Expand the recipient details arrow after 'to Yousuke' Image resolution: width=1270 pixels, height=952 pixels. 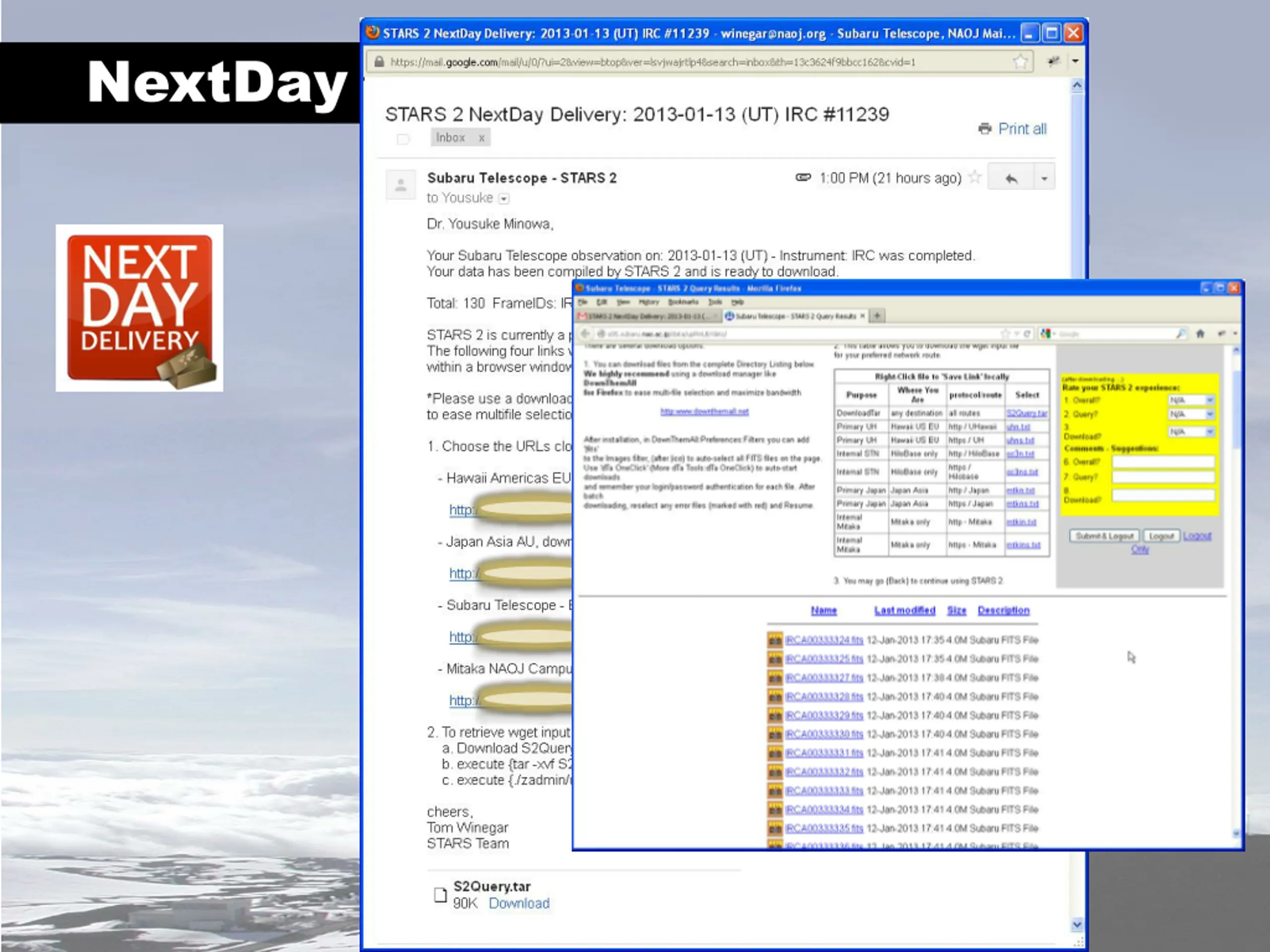click(x=504, y=198)
